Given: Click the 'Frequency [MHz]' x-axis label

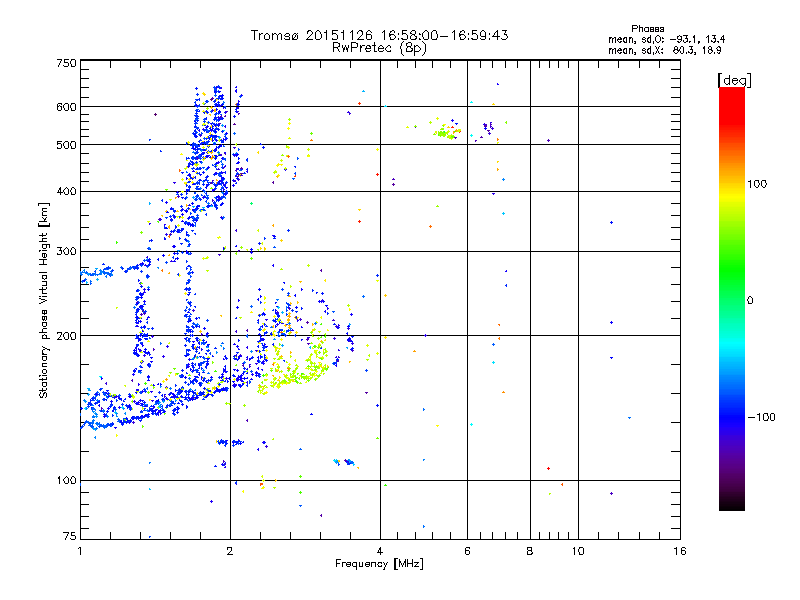Looking at the screenshot, I should pyautogui.click(x=379, y=564).
